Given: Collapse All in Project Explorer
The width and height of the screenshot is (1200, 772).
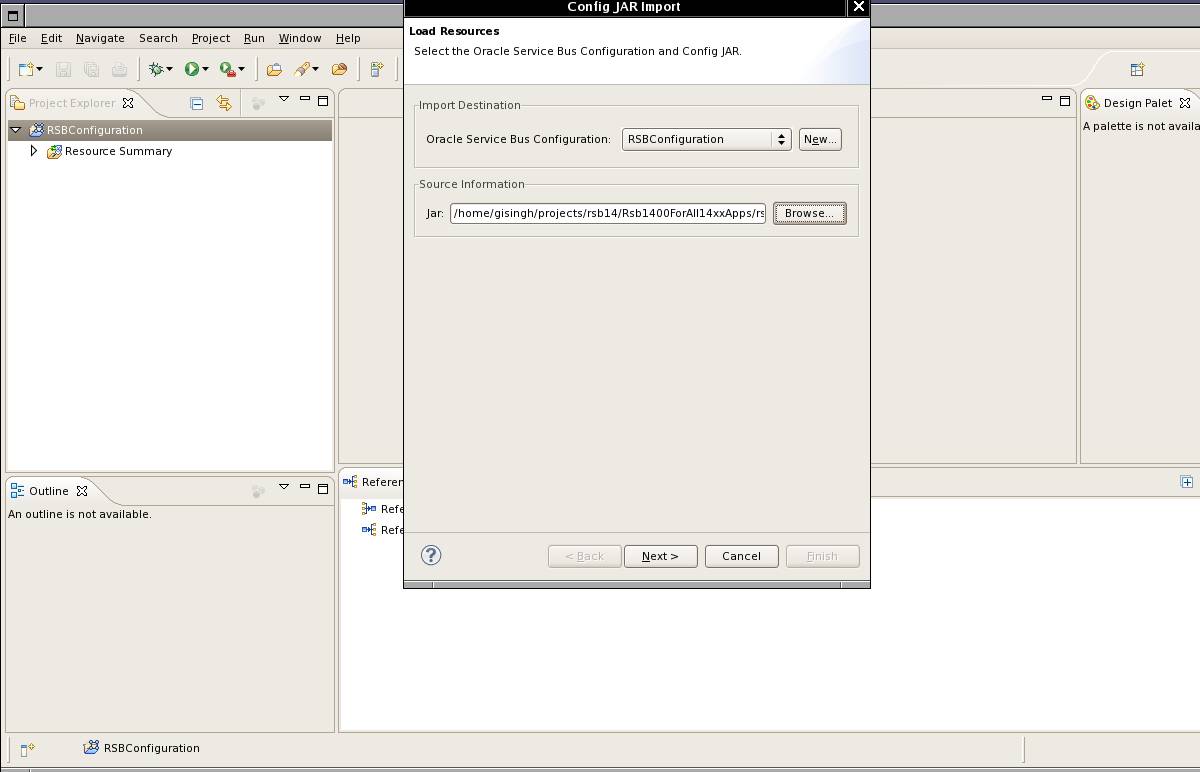Looking at the screenshot, I should pyautogui.click(x=197, y=103).
